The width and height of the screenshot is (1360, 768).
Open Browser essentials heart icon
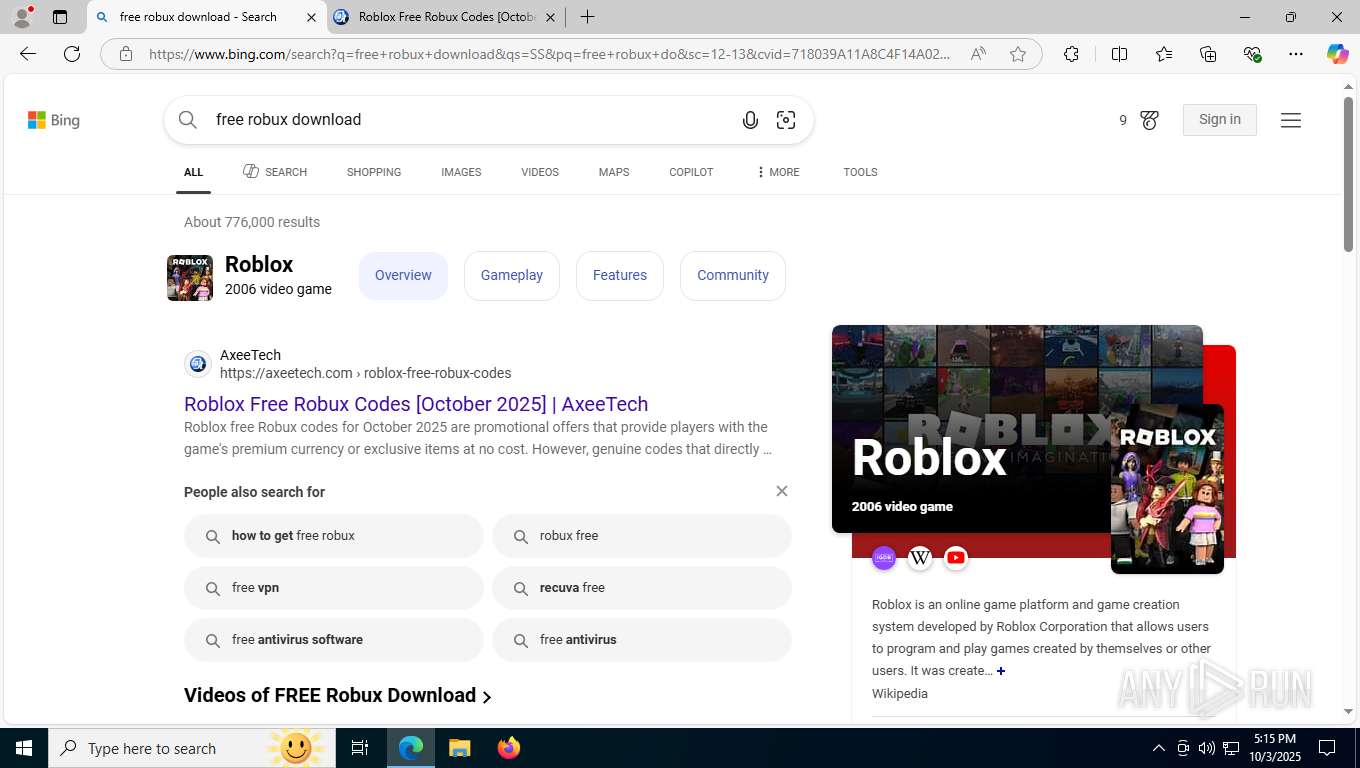coord(1252,54)
